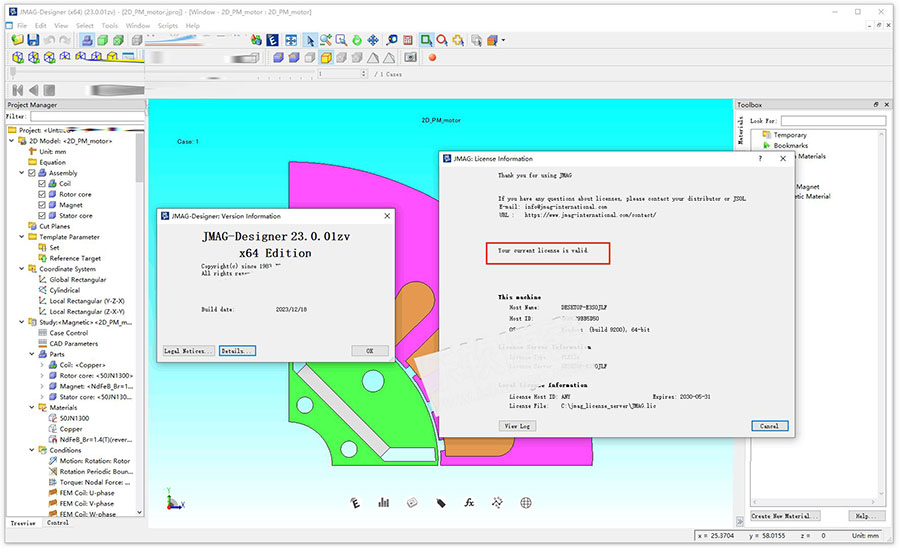This screenshot has width=900, height=548.
Task: Click View Log in License Information dialog
Action: coord(518,425)
